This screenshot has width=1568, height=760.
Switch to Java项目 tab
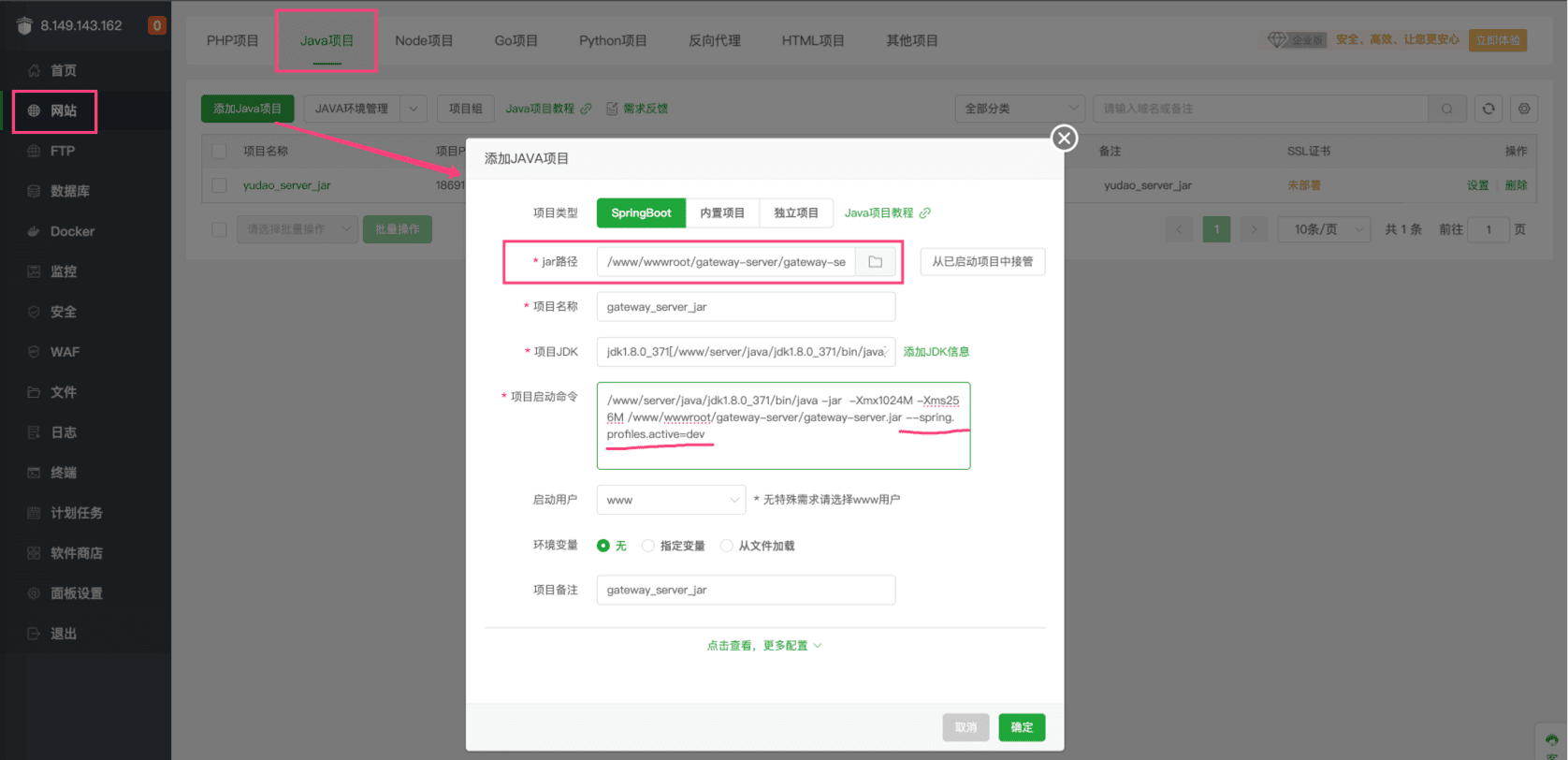click(x=327, y=40)
